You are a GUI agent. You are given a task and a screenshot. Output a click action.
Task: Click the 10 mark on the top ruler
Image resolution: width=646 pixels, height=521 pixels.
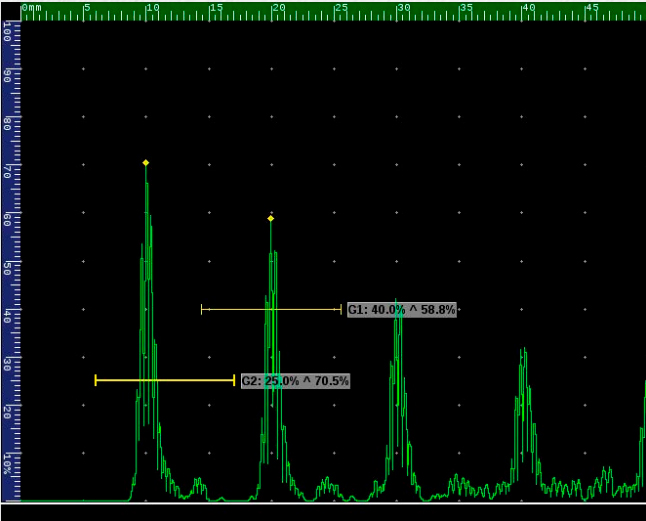(151, 7)
